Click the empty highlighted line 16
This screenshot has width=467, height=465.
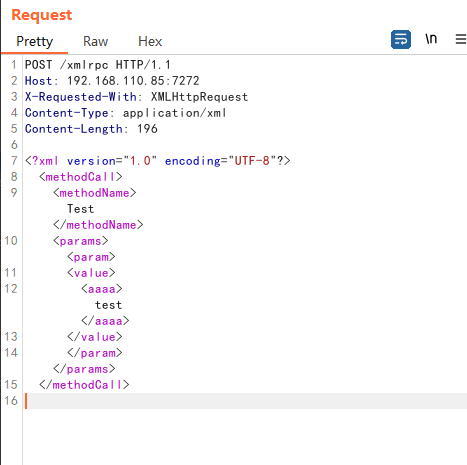[246, 401]
